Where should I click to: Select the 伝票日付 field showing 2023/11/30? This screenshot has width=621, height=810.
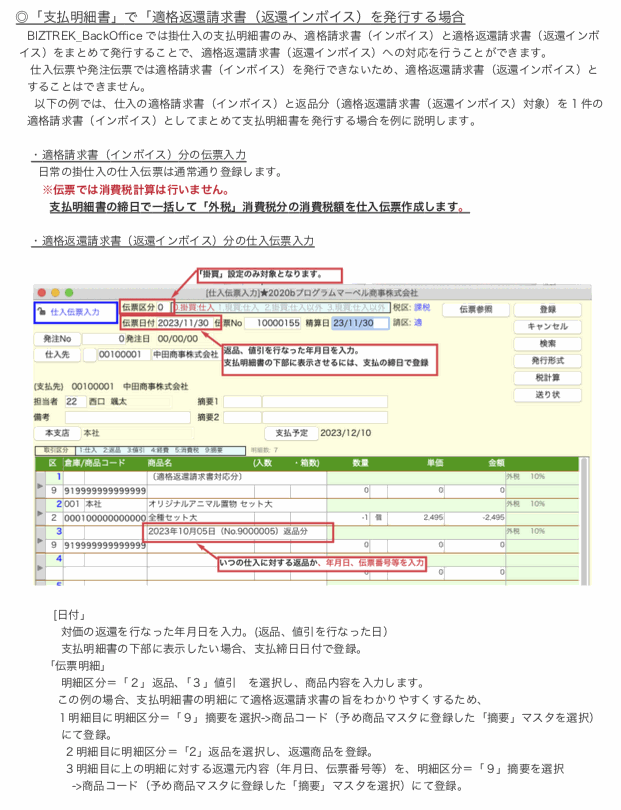coord(183,323)
